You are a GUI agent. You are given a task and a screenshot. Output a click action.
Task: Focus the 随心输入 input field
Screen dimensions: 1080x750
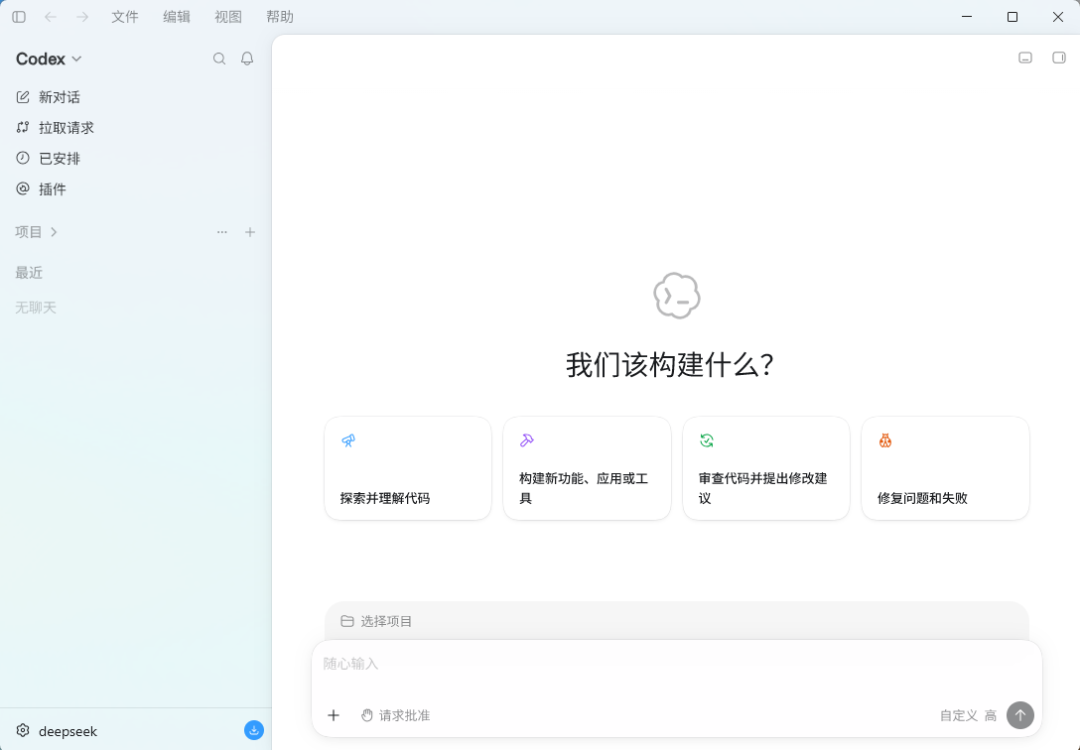[676, 664]
